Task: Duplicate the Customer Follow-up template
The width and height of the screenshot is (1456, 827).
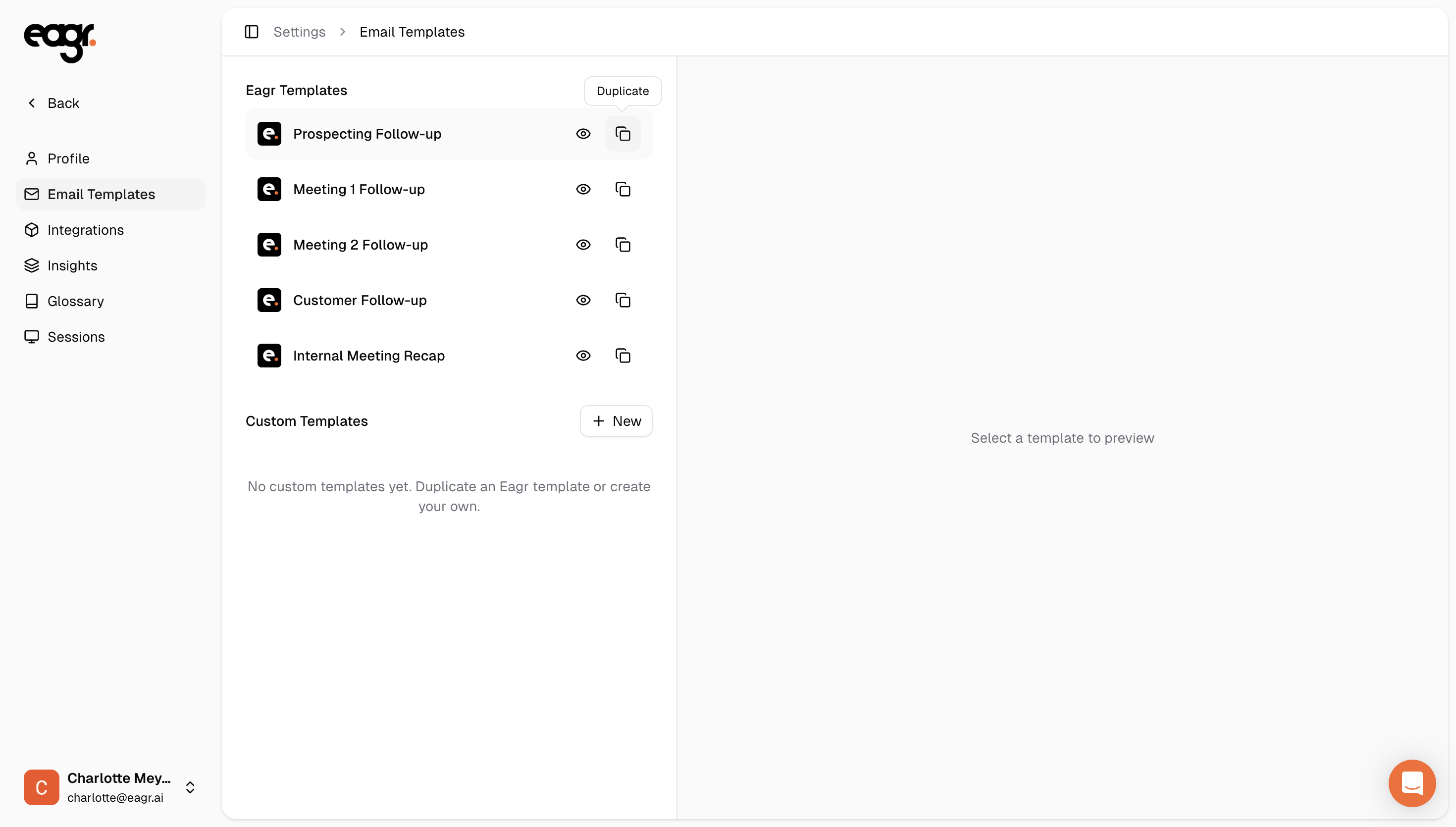Action: pos(623,301)
